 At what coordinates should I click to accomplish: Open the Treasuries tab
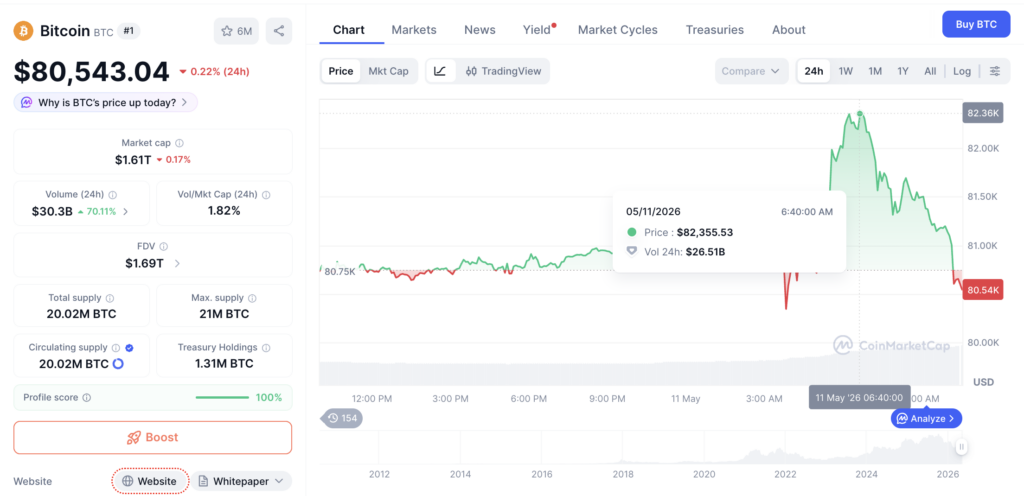714,30
